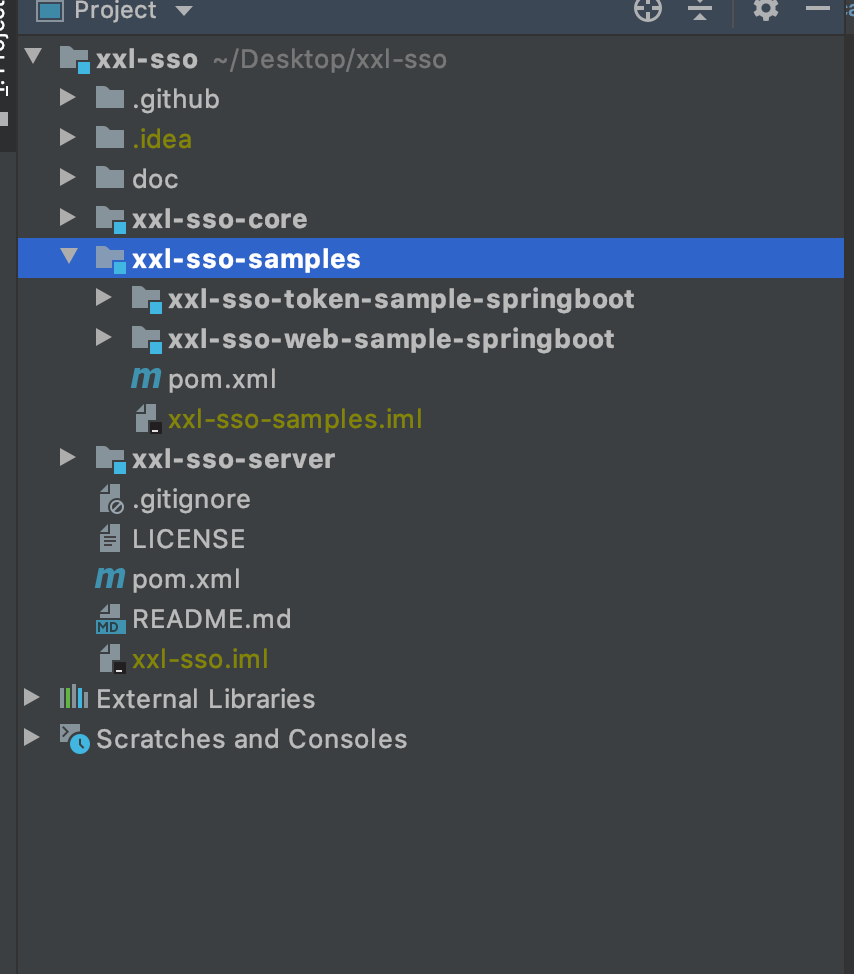The width and height of the screenshot is (854, 974).
Task: Expand External Libraries node
Action: point(32,698)
